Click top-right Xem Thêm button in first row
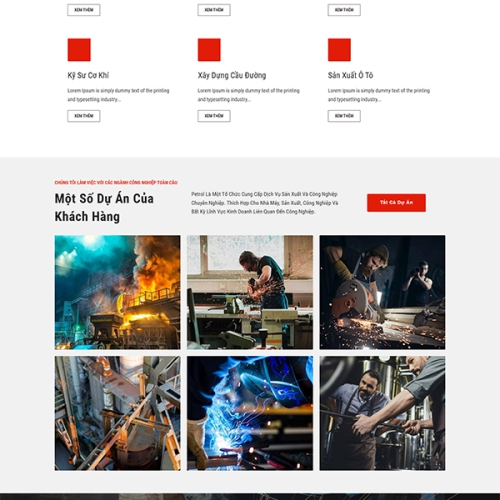The image size is (500, 500). pos(344,10)
